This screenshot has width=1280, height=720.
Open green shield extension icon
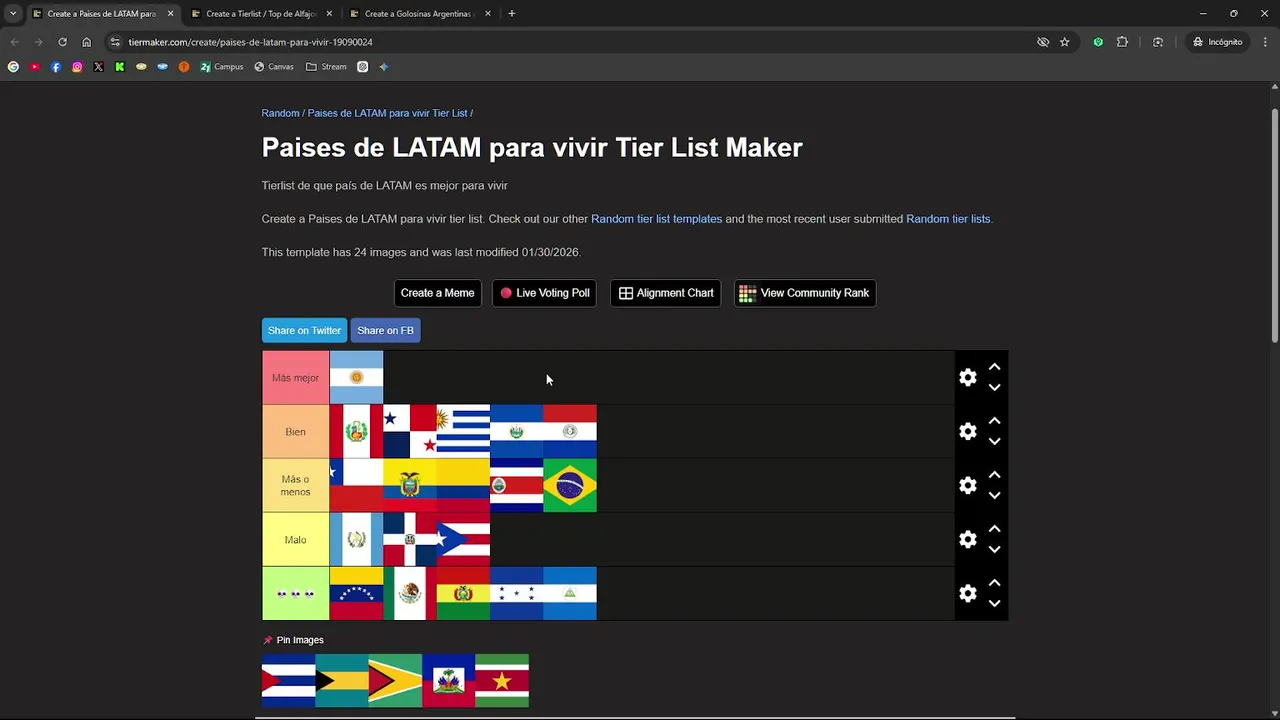pyautogui.click(x=1098, y=42)
